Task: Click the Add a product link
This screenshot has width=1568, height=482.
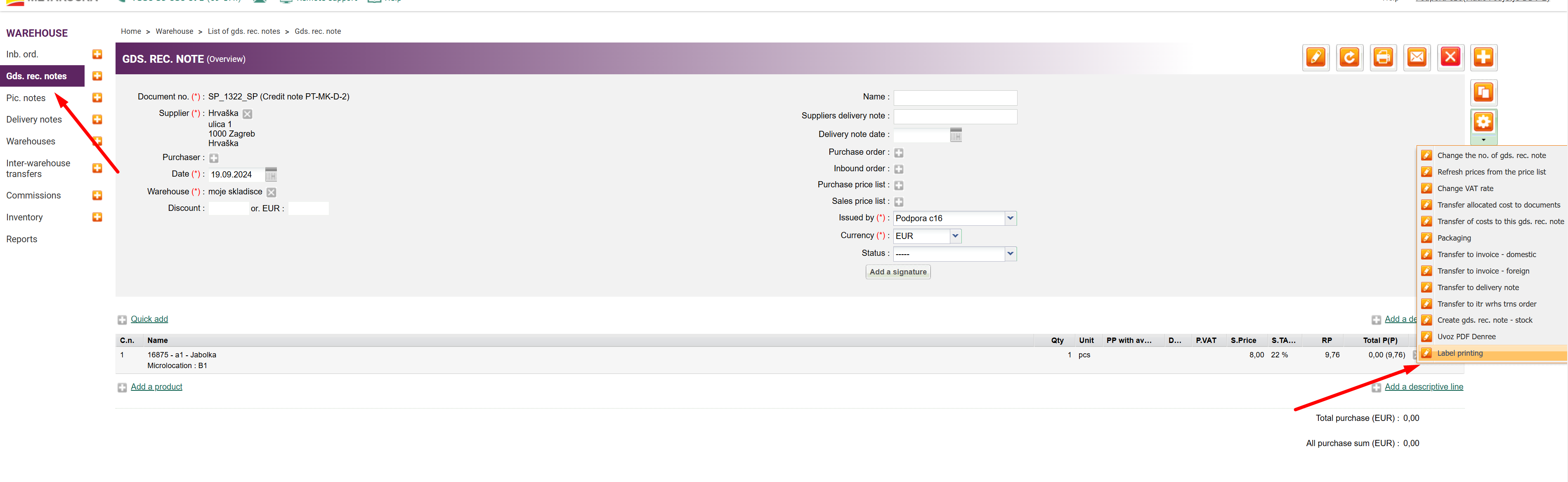Action: (x=156, y=386)
